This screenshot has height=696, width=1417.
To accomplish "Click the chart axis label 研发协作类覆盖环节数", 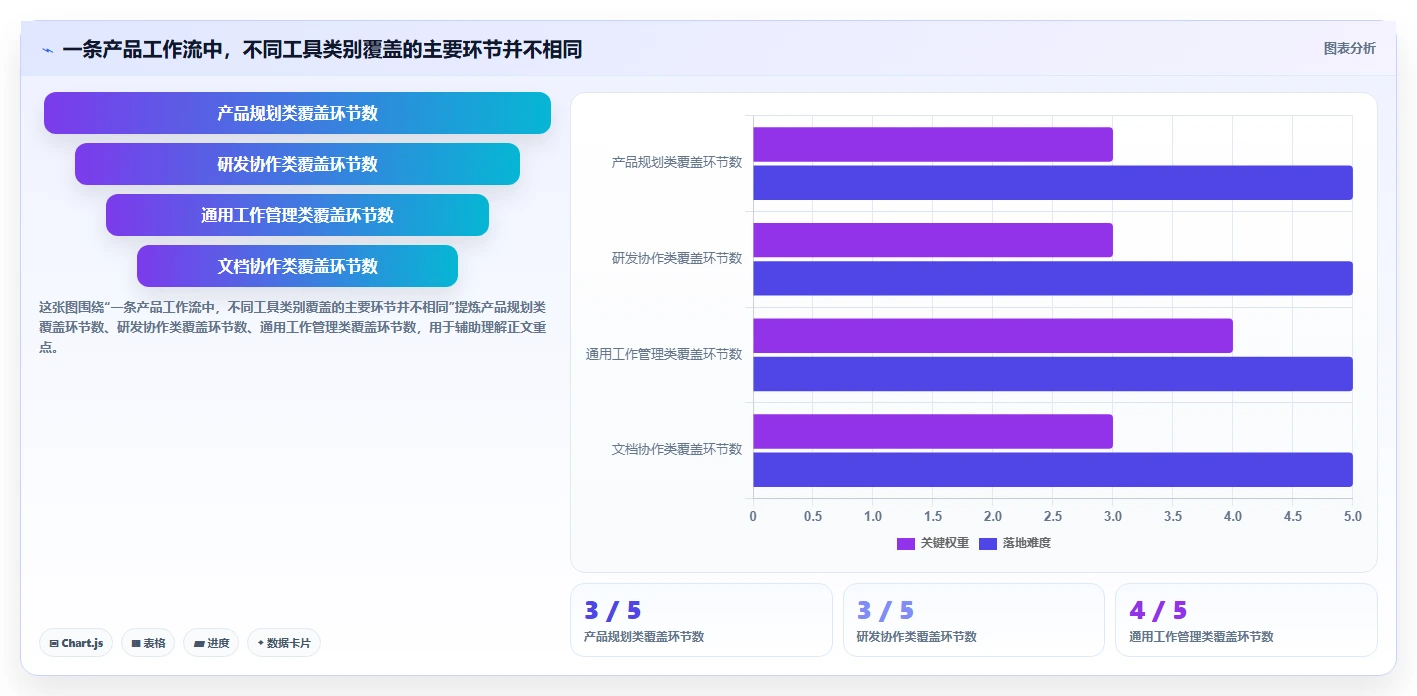I will tap(677, 258).
